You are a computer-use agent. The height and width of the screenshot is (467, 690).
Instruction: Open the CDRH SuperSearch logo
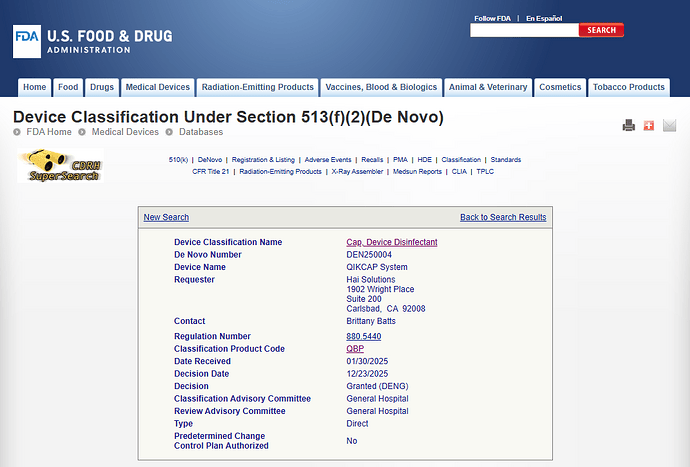click(60, 165)
